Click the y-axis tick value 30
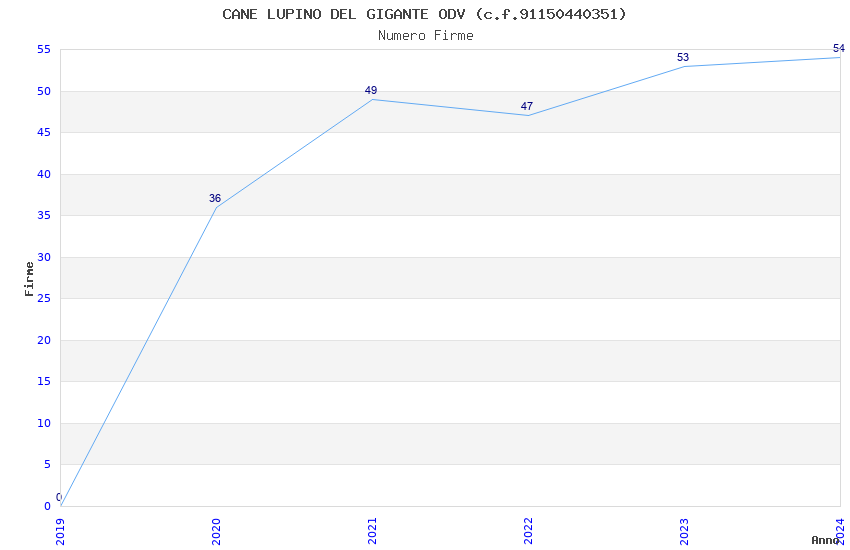This screenshot has height=550, width=850. [44, 257]
